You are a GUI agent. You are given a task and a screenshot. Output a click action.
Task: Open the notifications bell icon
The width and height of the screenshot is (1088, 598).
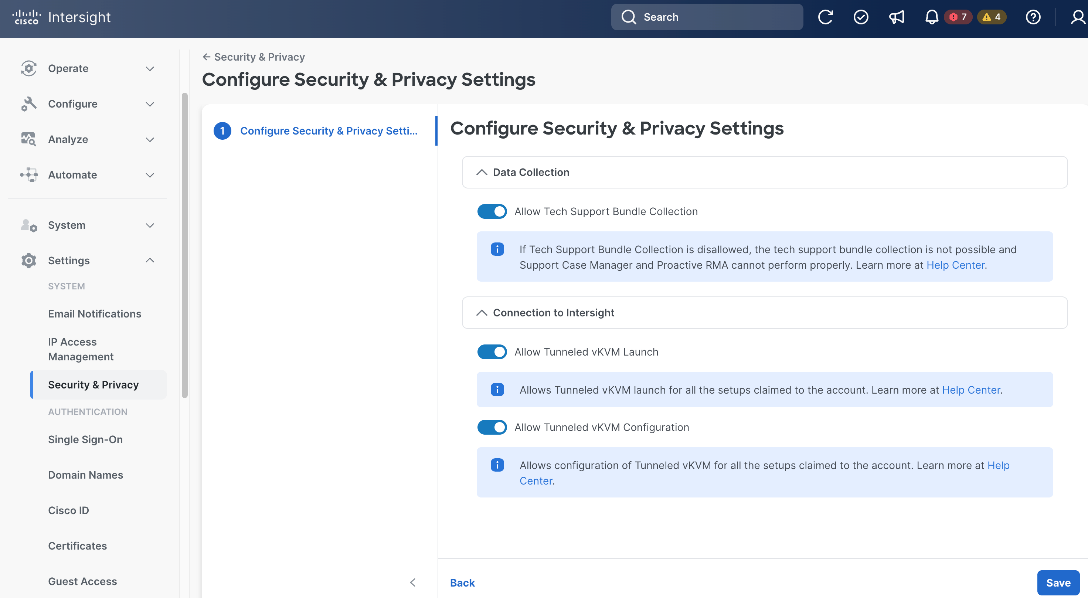click(x=932, y=17)
